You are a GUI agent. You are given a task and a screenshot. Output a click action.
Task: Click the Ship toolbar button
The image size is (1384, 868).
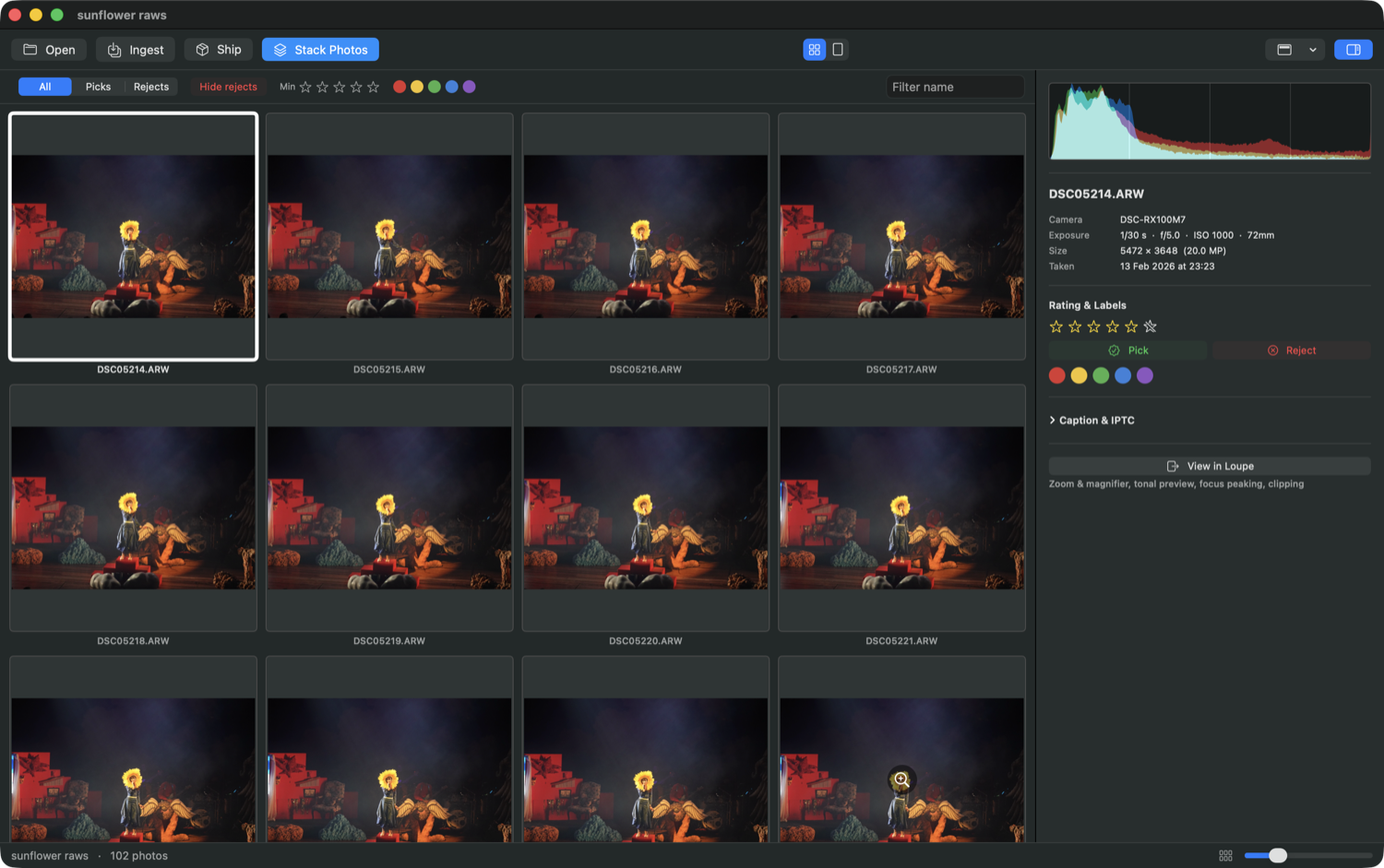(219, 50)
